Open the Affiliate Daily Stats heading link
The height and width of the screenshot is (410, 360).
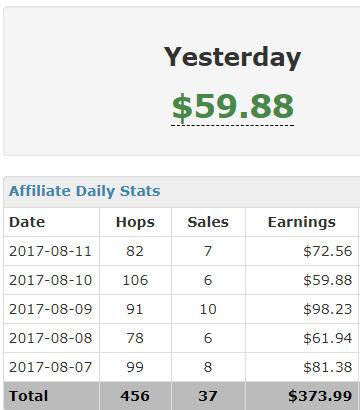85,191
